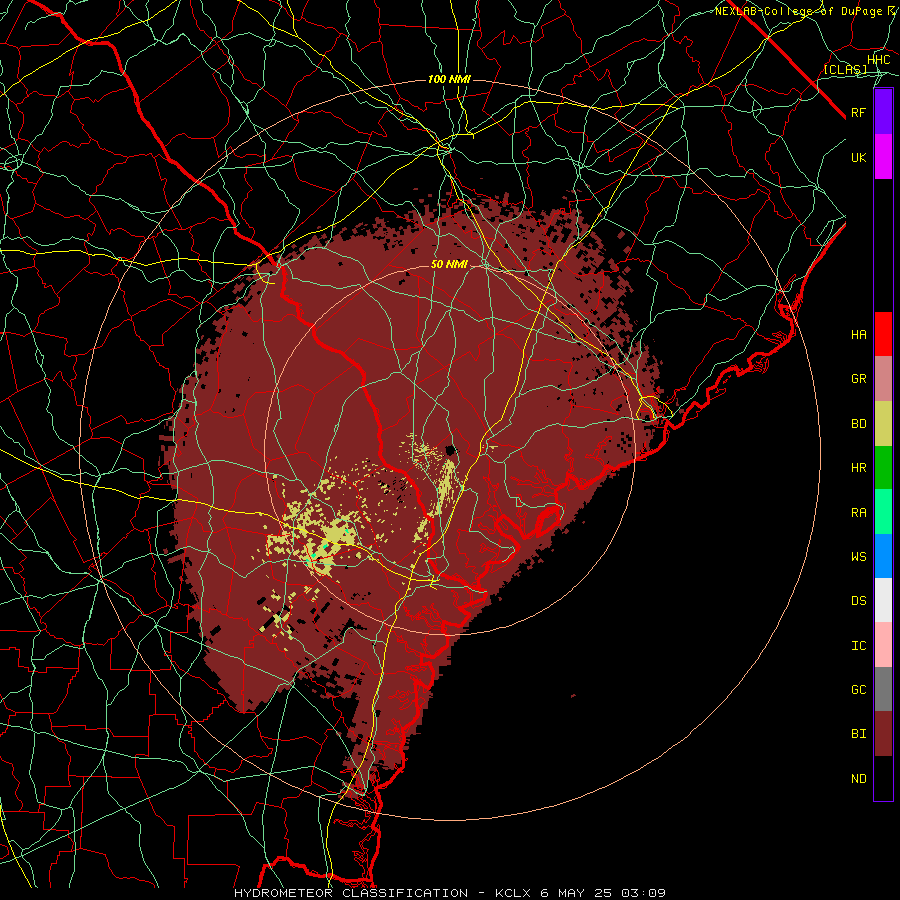
Task: Click the 6 MAY 25 date text
Action: pyautogui.click(x=577, y=893)
